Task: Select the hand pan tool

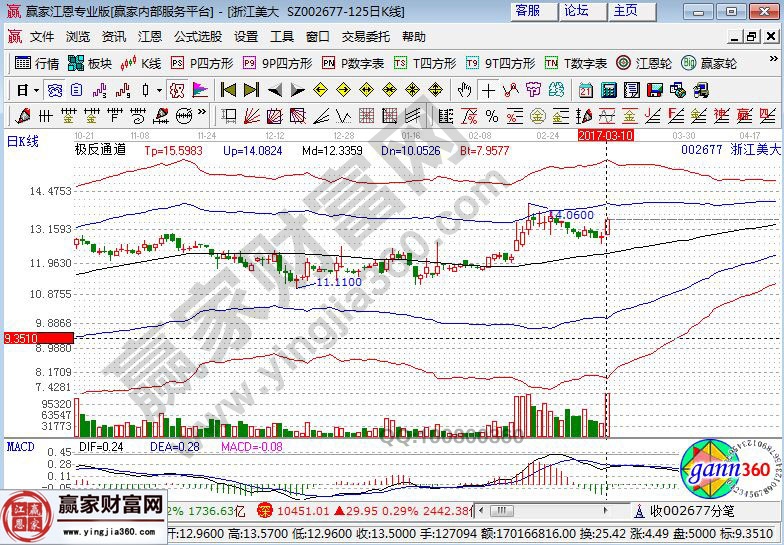Action: 464,90
